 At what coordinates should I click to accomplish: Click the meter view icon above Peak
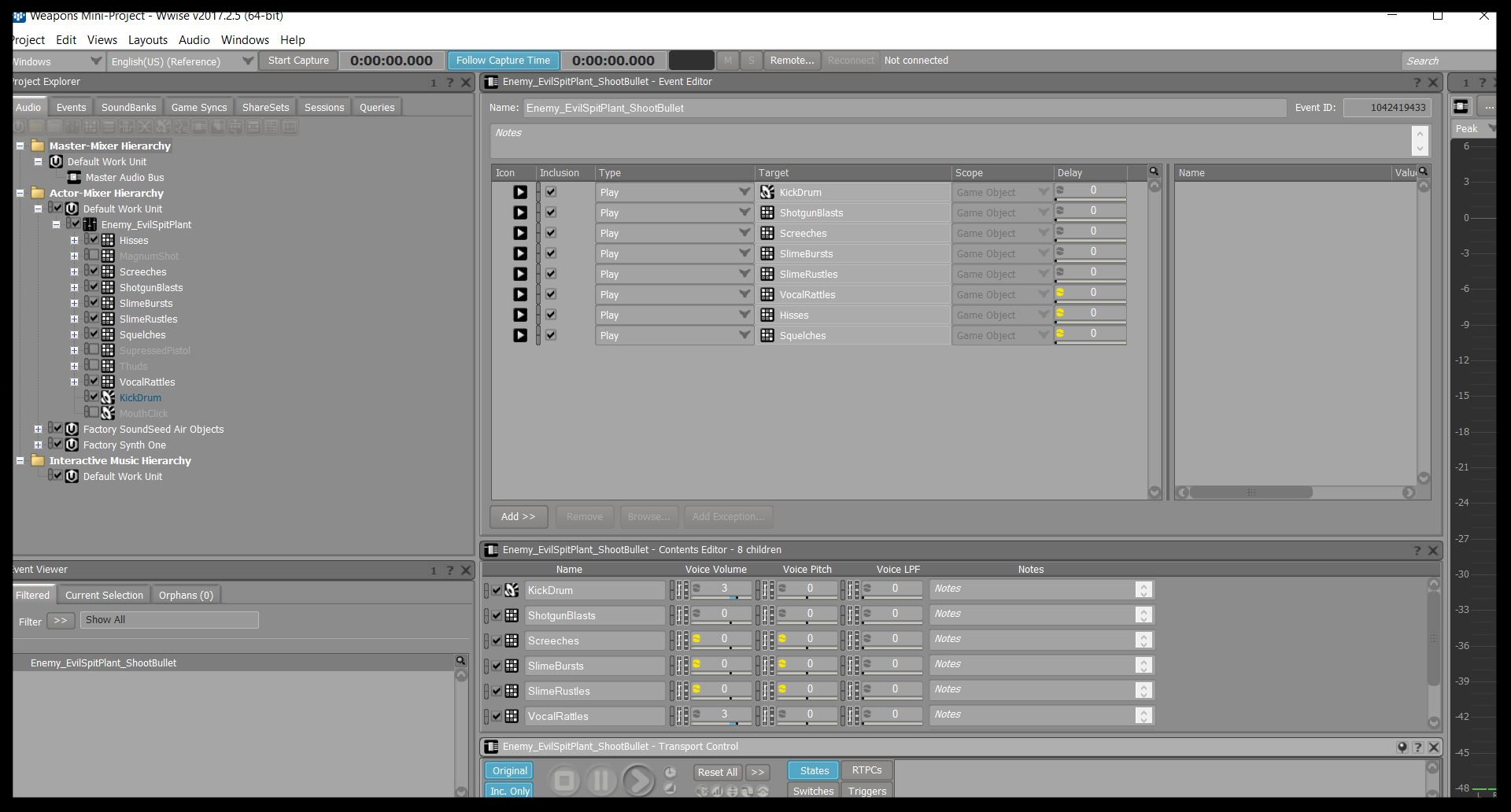coord(1461,106)
